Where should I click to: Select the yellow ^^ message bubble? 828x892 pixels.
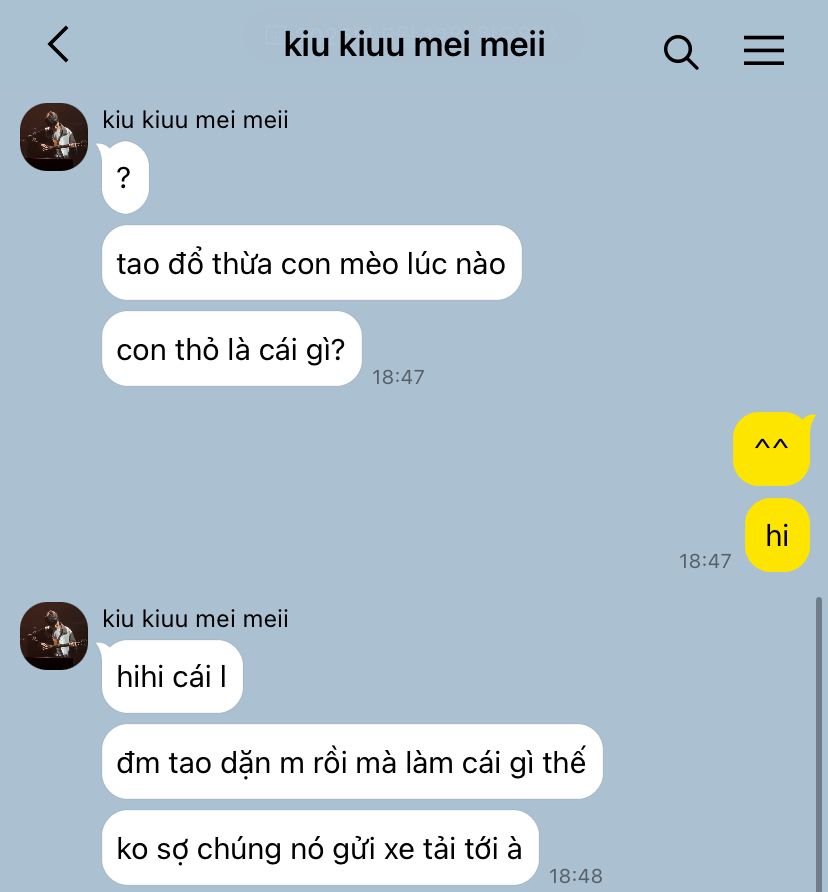pos(773,449)
